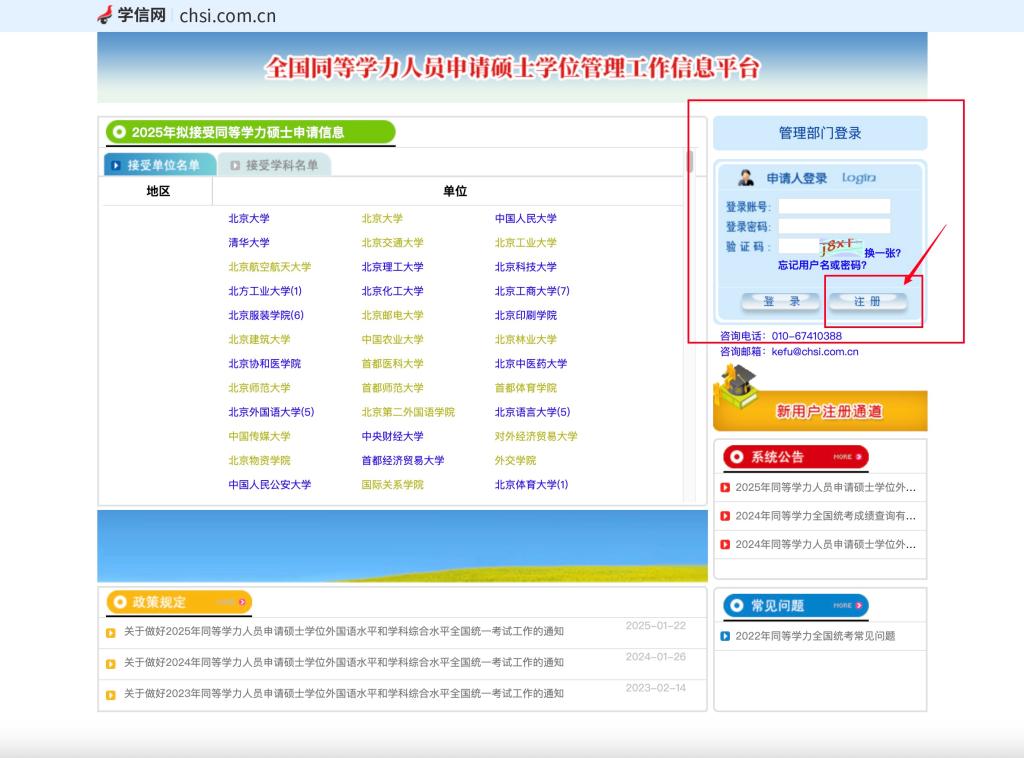The width and height of the screenshot is (1024, 758).
Task: Focus the 登录密码 input field
Action: click(834, 227)
